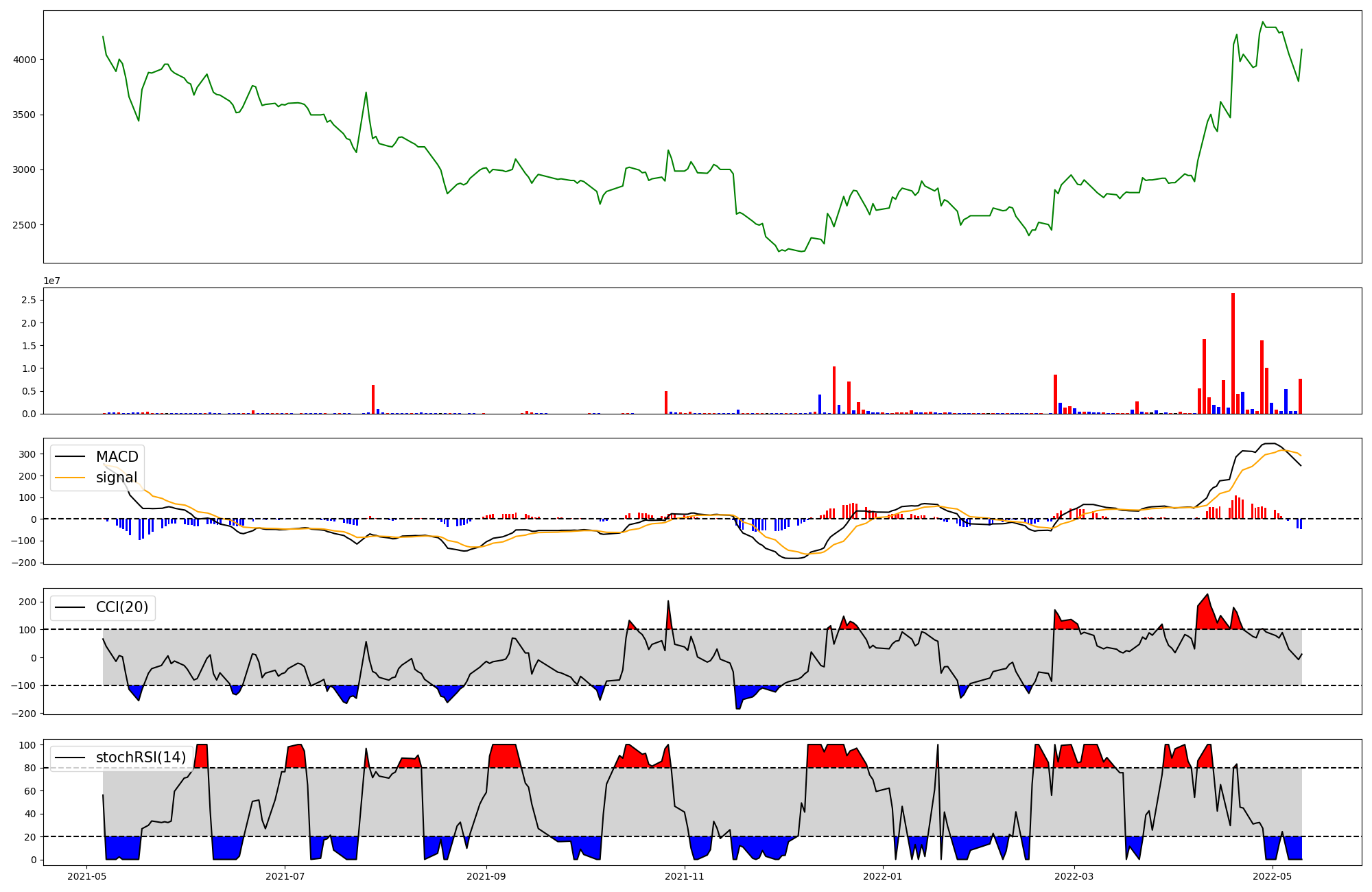Click the 2022-05 date axis label
The image size is (1372, 892).
point(1273,876)
